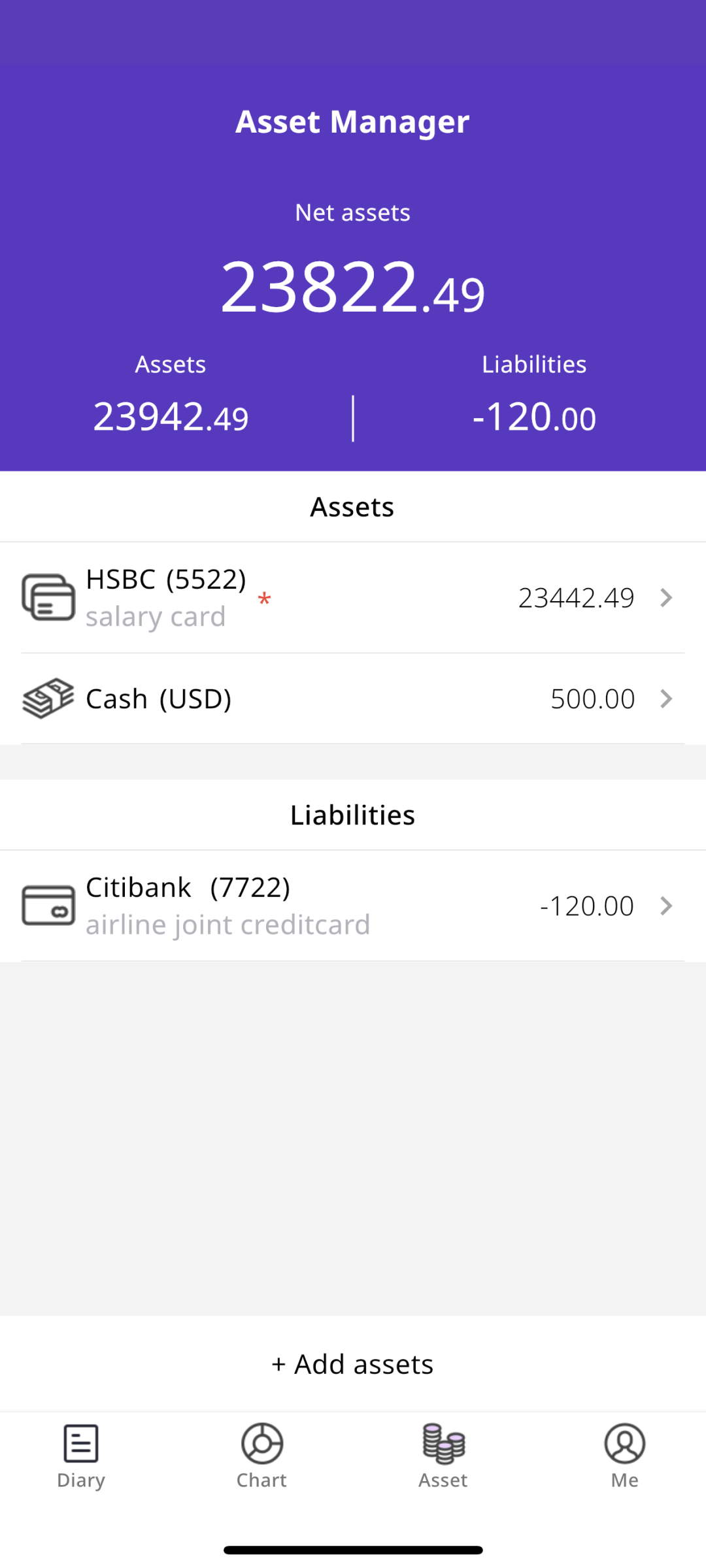706x1568 pixels.
Task: Expand Citibank (7722) row chevron
Action: 666,906
